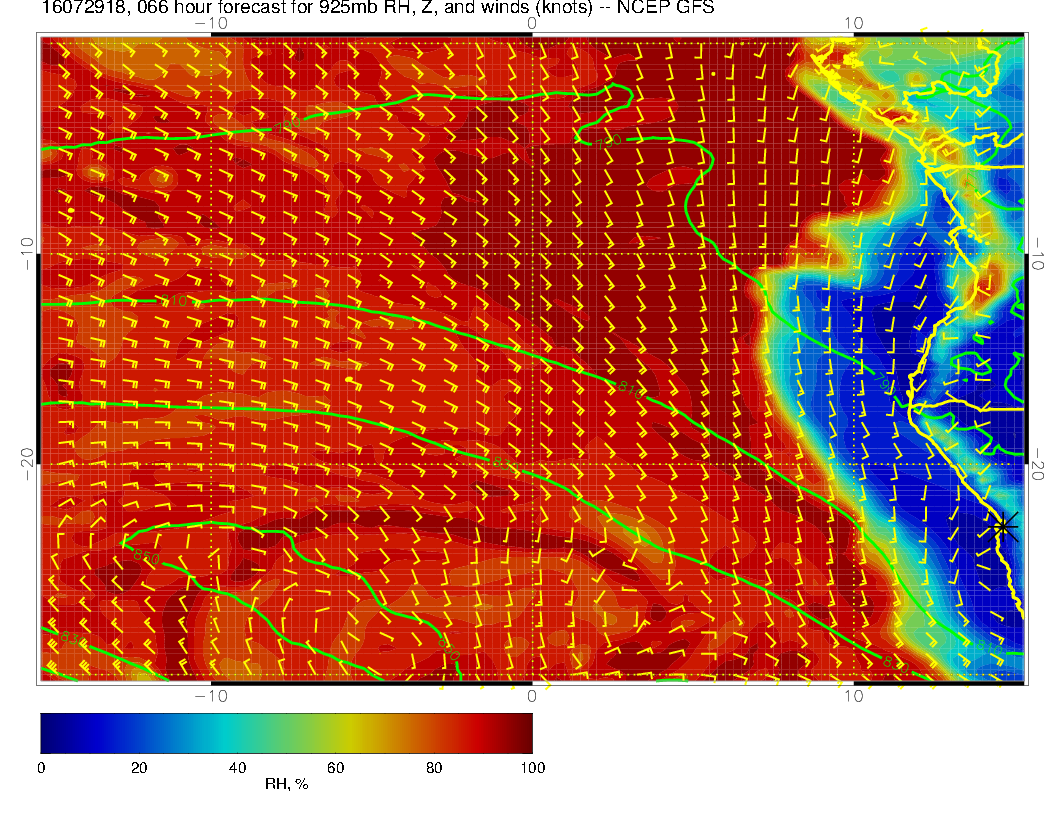Click the '100' tick under the colorbar

tap(533, 768)
